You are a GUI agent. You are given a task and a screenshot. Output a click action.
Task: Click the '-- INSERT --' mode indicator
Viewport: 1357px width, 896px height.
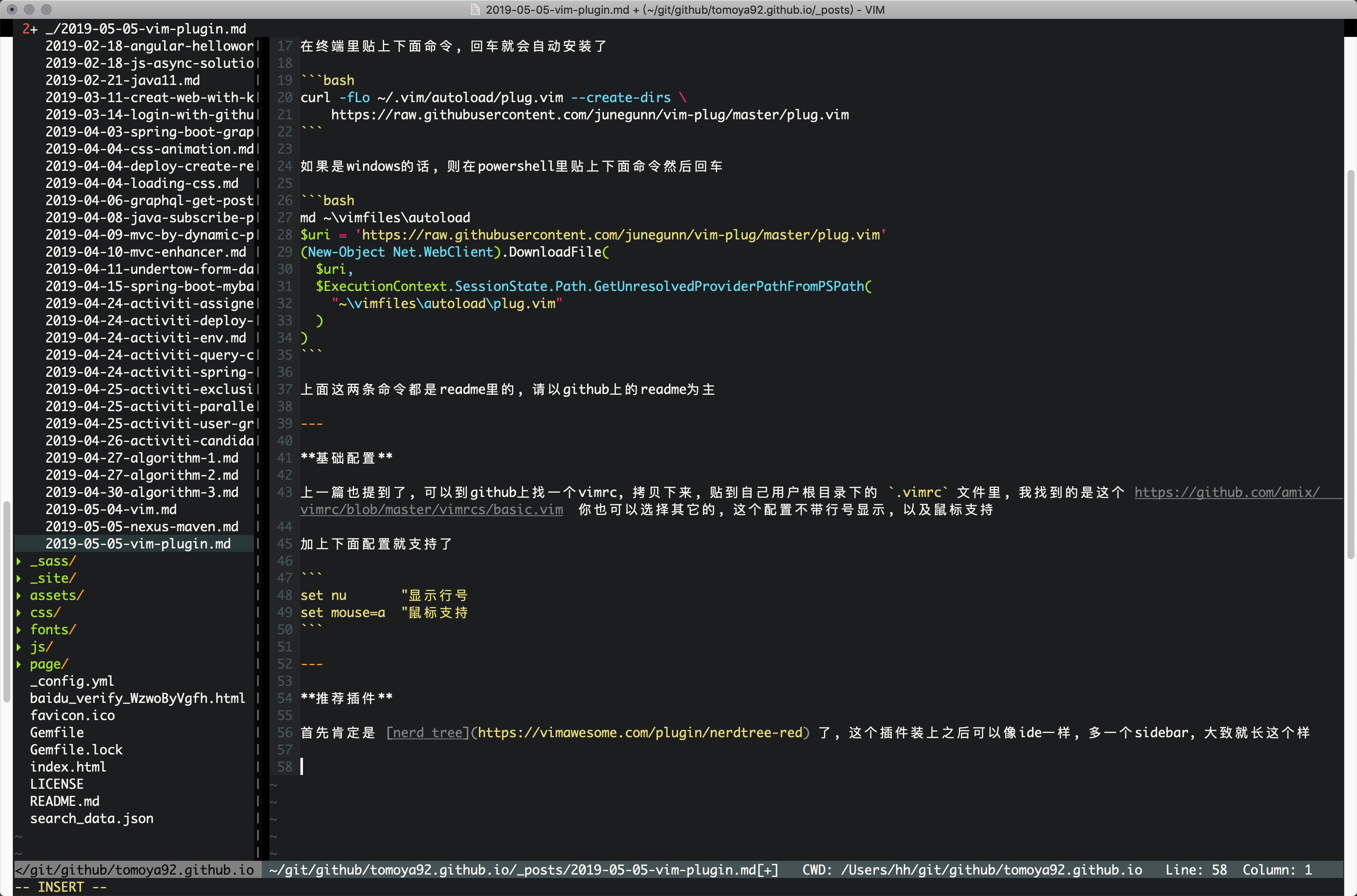pos(61,887)
